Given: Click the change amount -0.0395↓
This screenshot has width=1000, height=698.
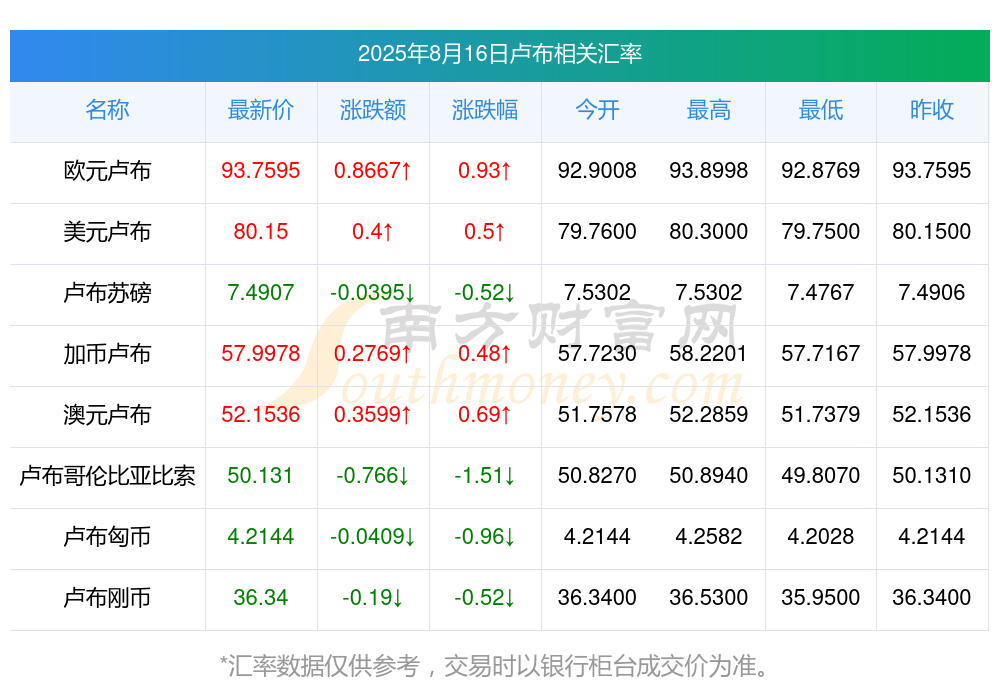Looking at the screenshot, I should [373, 292].
